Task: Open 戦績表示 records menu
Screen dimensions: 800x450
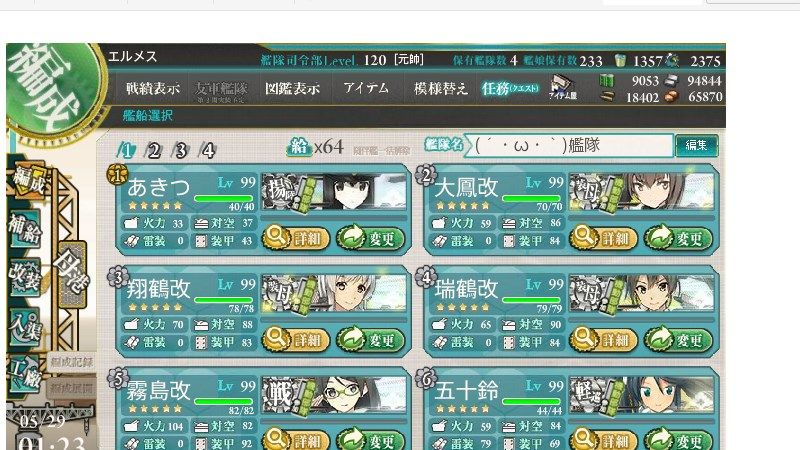Action: click(153, 89)
